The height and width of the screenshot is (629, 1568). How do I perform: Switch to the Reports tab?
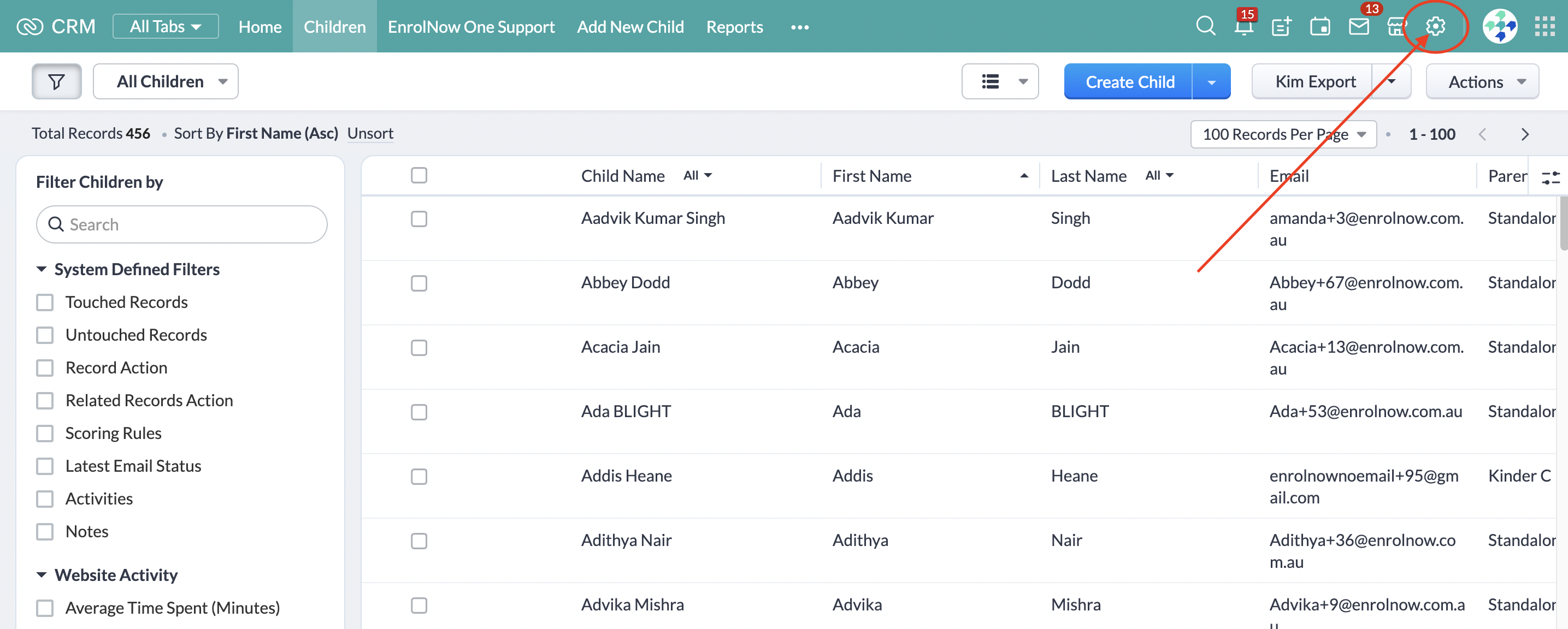(x=734, y=27)
